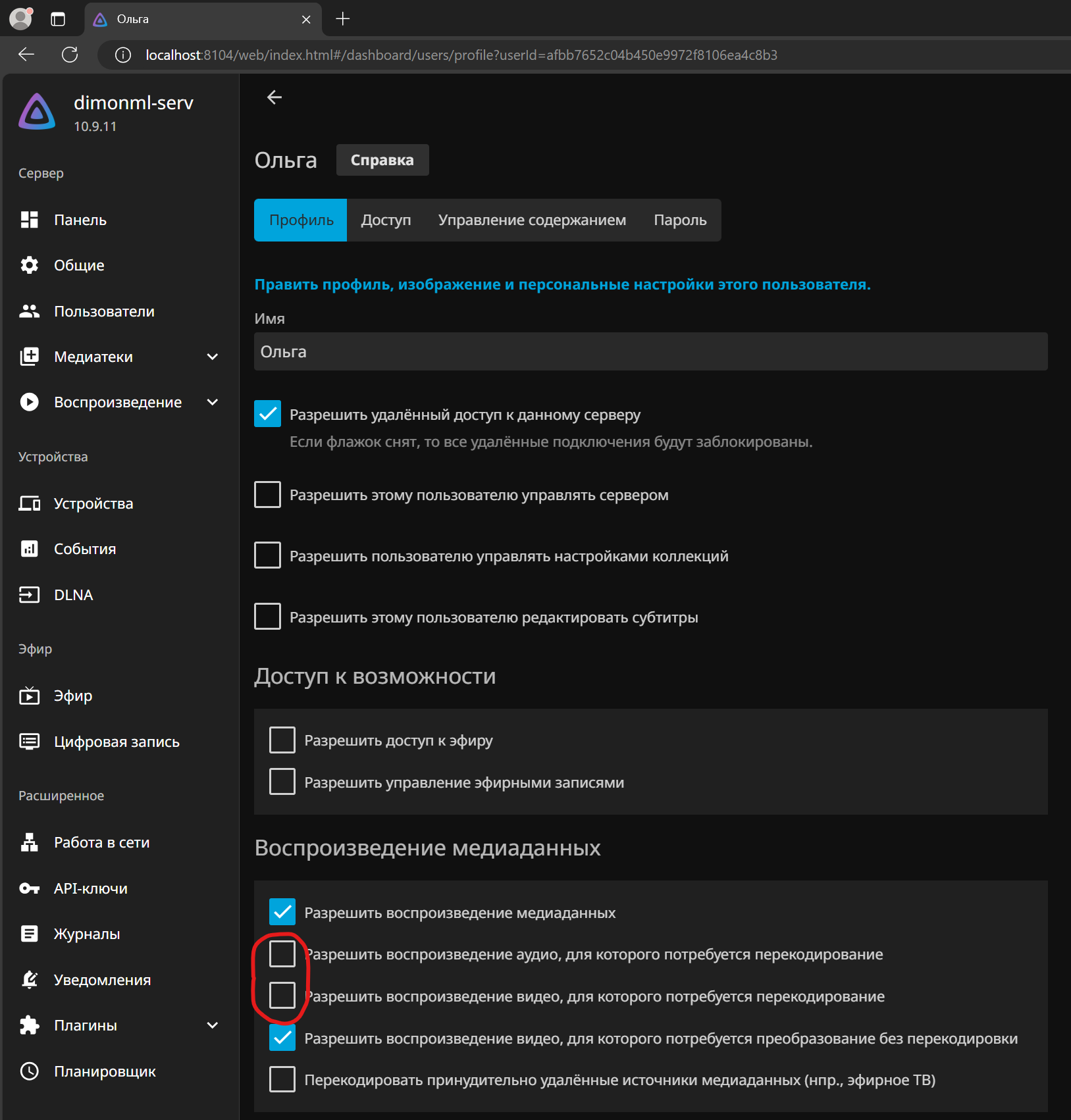The height and width of the screenshot is (1120, 1071).
Task: Click the Справка help button
Action: point(382,160)
